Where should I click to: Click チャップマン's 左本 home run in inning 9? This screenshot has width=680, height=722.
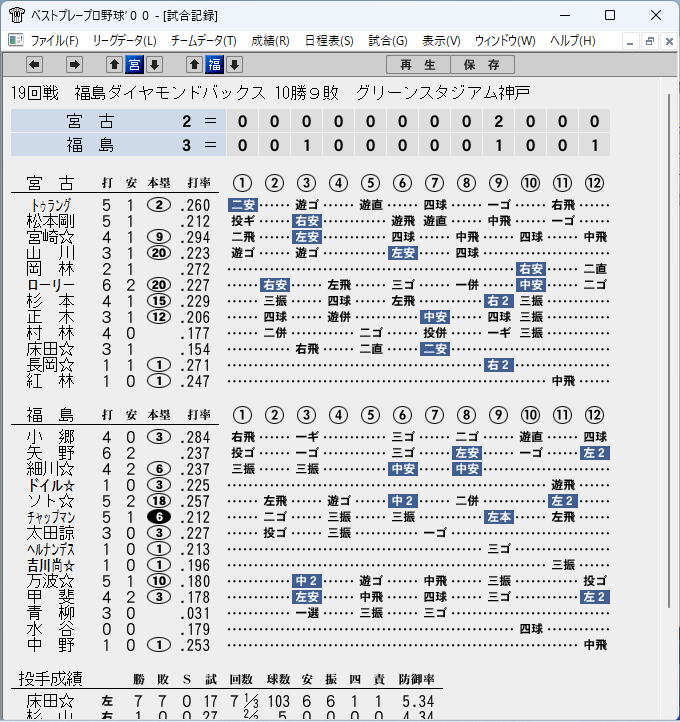[x=499, y=517]
